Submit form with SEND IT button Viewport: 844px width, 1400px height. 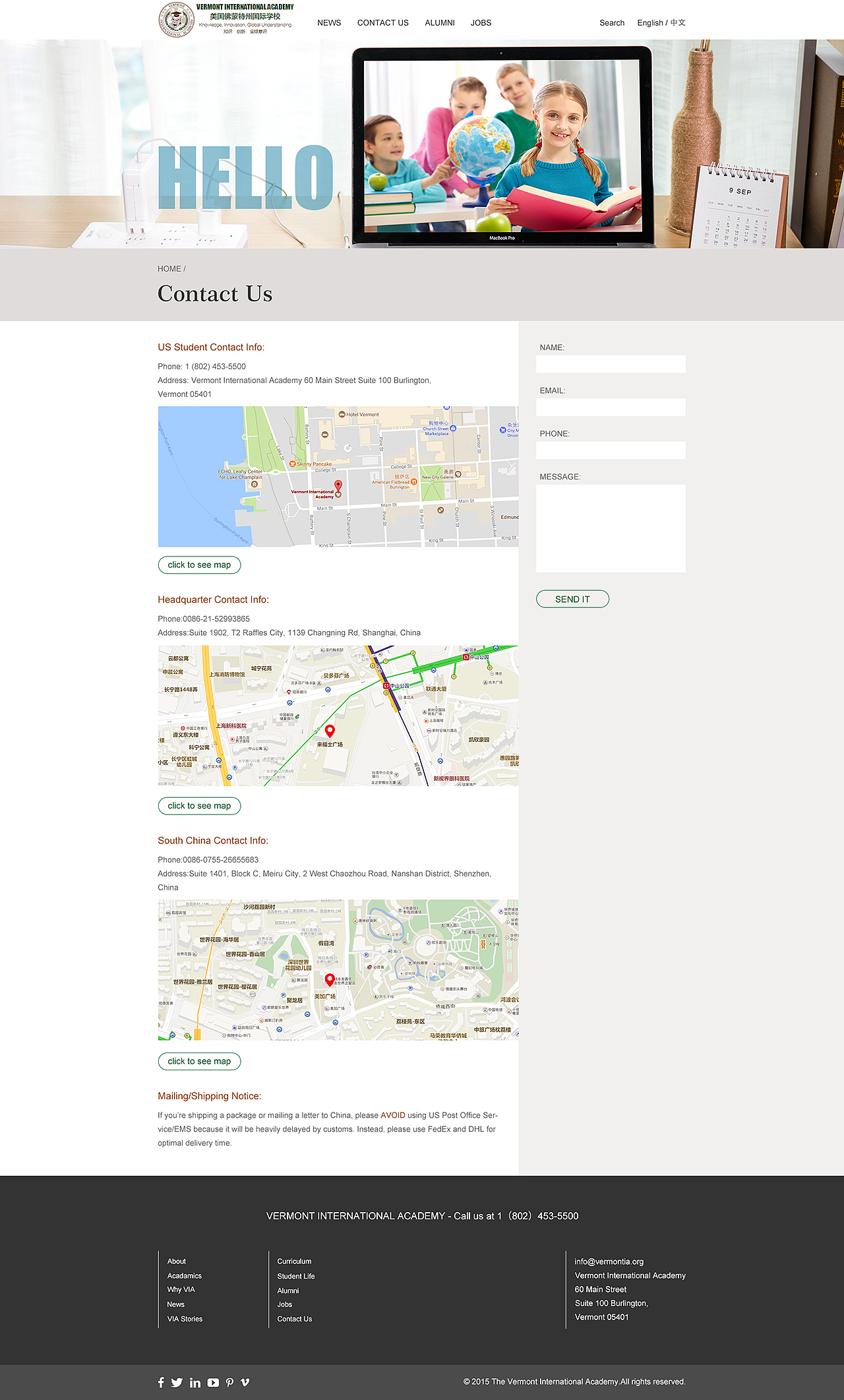(572, 599)
